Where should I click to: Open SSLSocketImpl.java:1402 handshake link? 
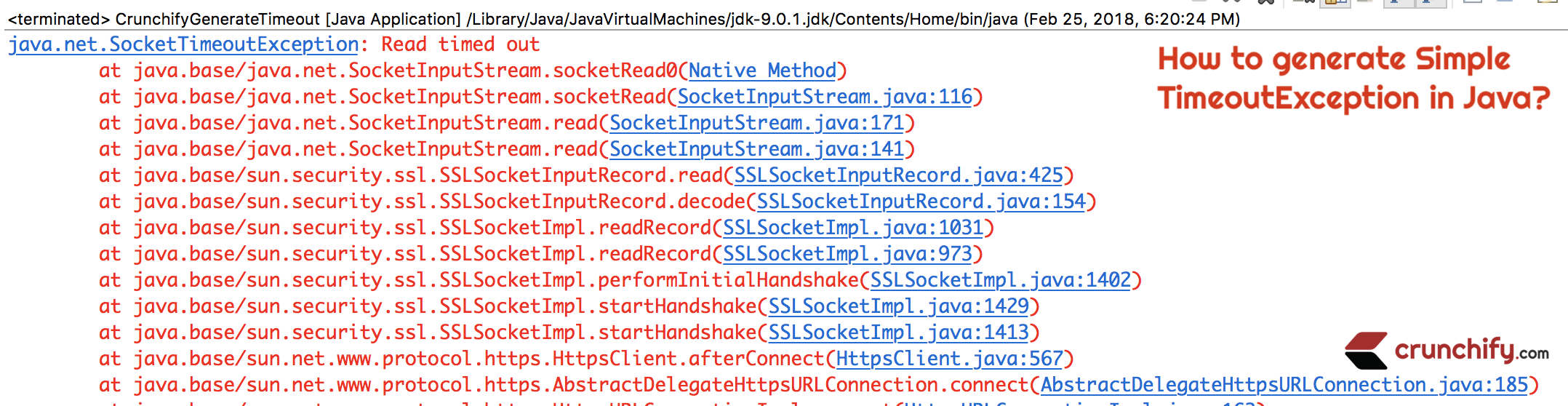(x=1000, y=281)
